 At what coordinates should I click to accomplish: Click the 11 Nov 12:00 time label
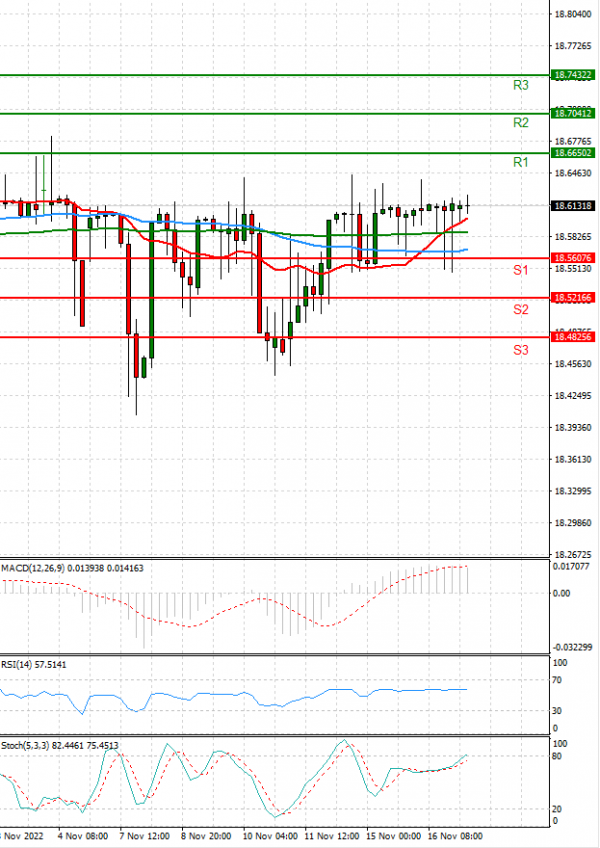point(332,836)
